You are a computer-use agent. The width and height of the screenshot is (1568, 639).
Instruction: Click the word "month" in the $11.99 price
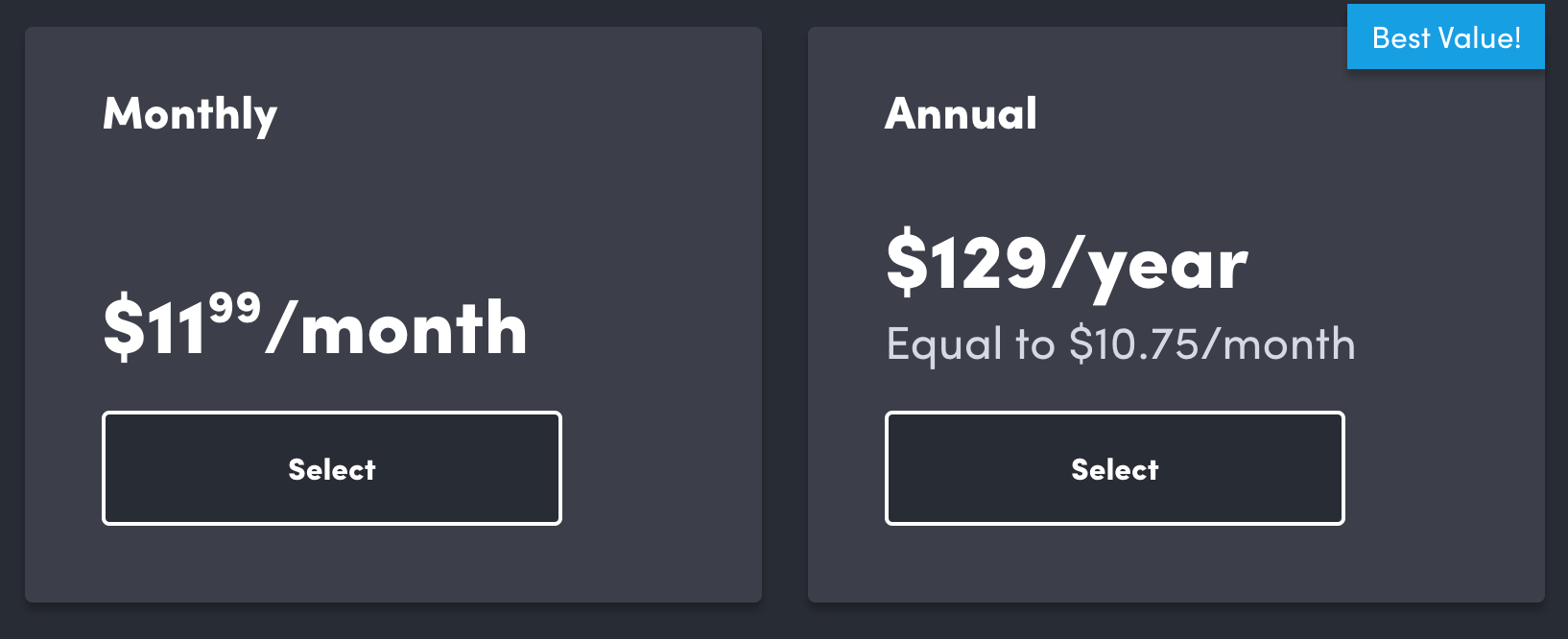click(414, 329)
